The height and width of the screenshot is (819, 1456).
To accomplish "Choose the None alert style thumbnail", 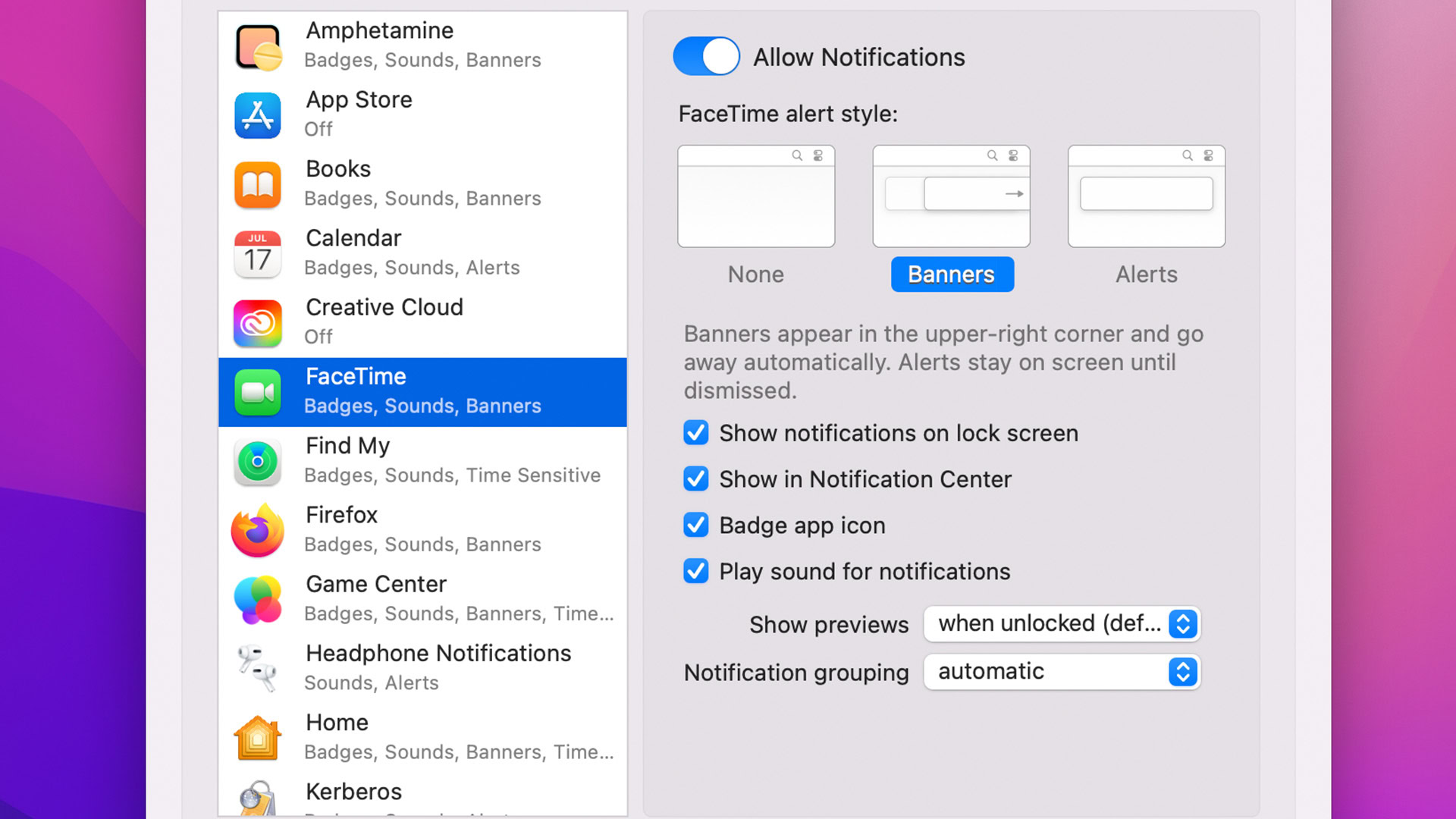I will (756, 196).
